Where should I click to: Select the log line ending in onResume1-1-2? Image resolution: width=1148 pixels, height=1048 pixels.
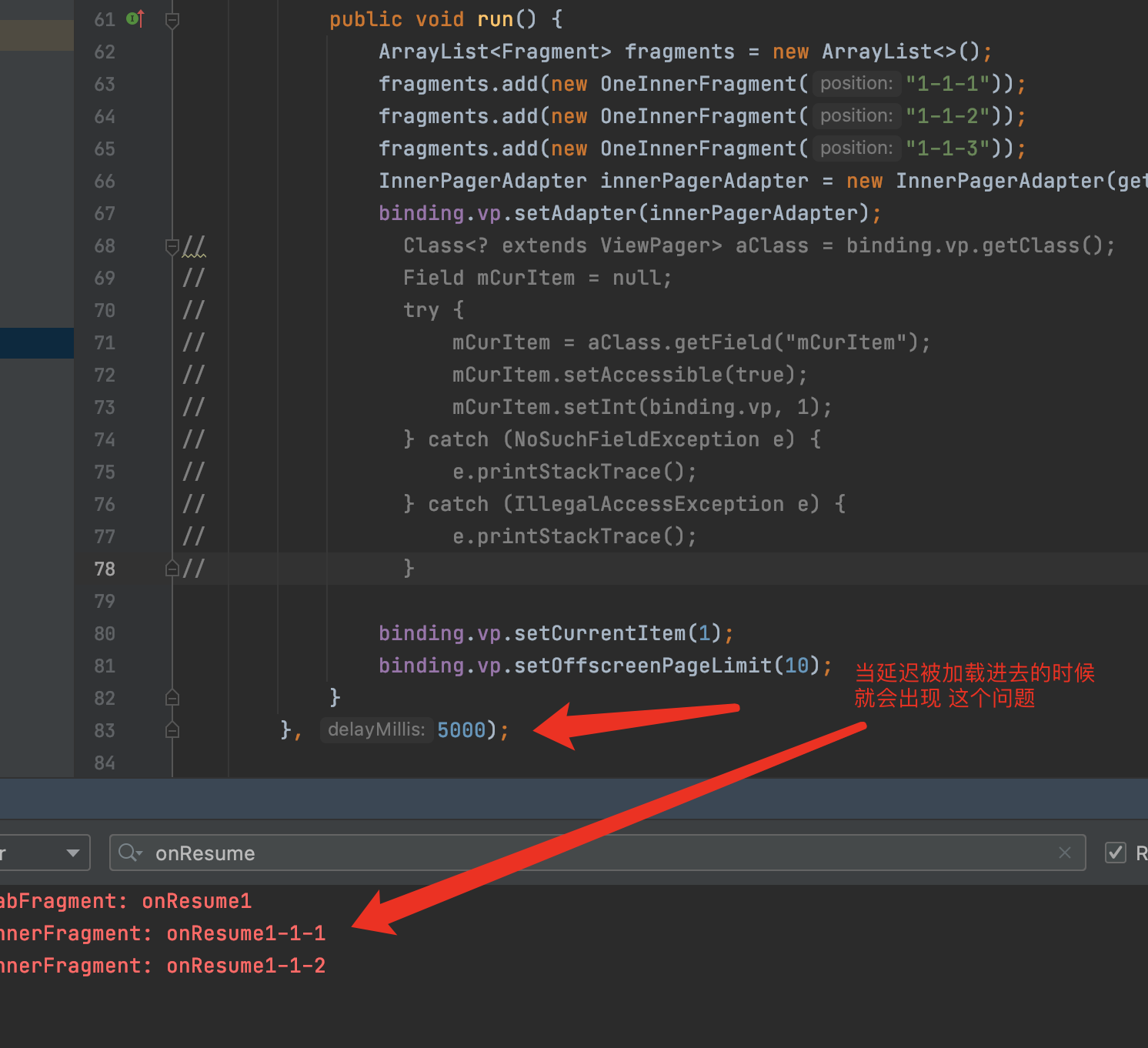[x=162, y=966]
